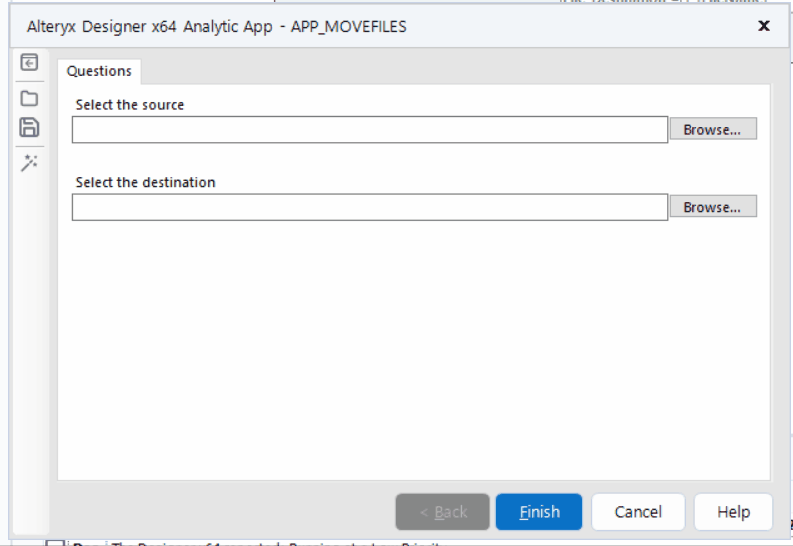Screen dimensions: 793x546
Task: Click the 'Select the source' label
Action: 130,105
